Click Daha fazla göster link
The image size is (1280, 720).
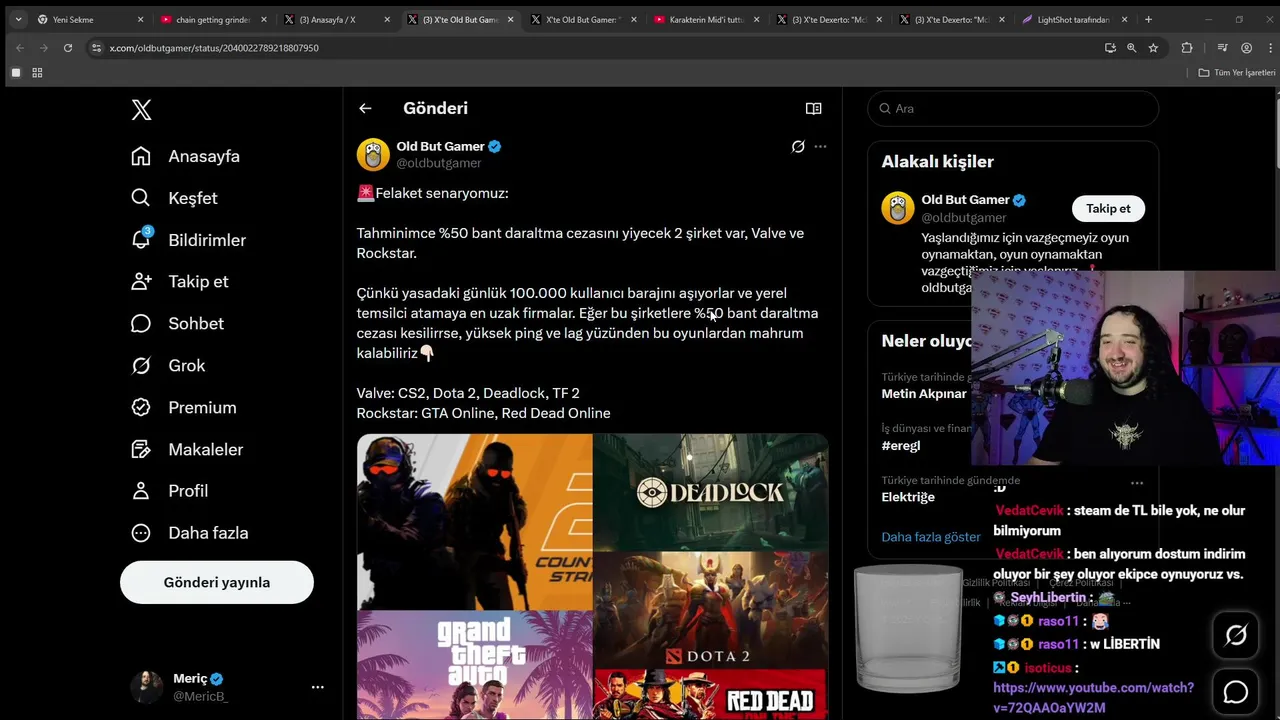[x=931, y=537]
